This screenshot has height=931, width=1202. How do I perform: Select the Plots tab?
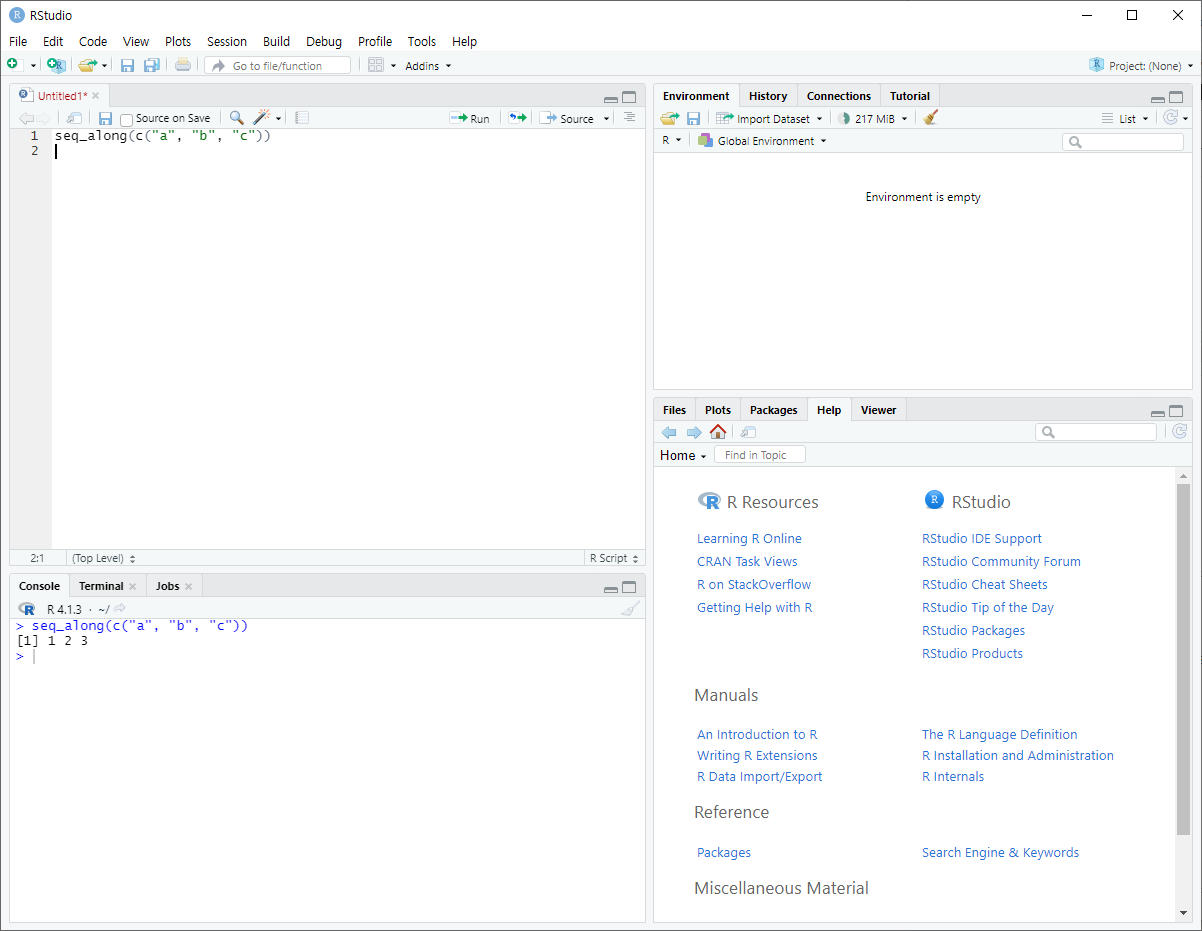[718, 410]
